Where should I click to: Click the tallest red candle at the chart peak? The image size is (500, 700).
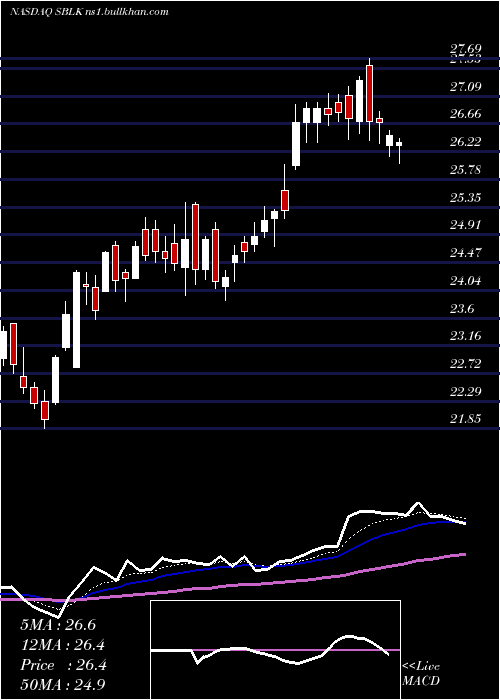click(x=369, y=93)
